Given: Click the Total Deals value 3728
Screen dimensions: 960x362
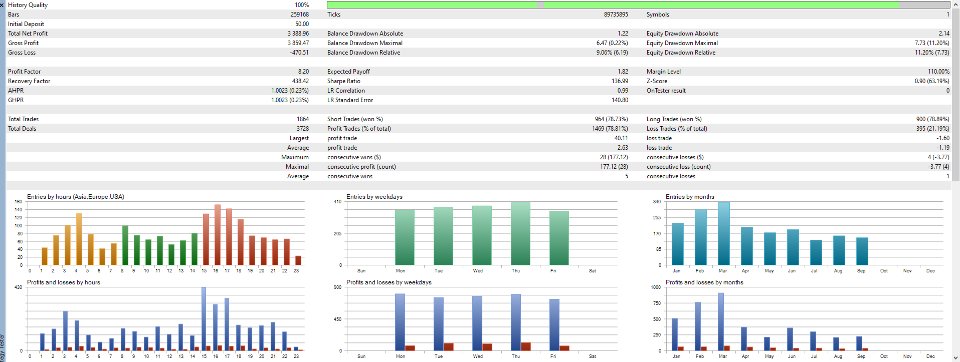Looking at the screenshot, I should [x=302, y=129].
